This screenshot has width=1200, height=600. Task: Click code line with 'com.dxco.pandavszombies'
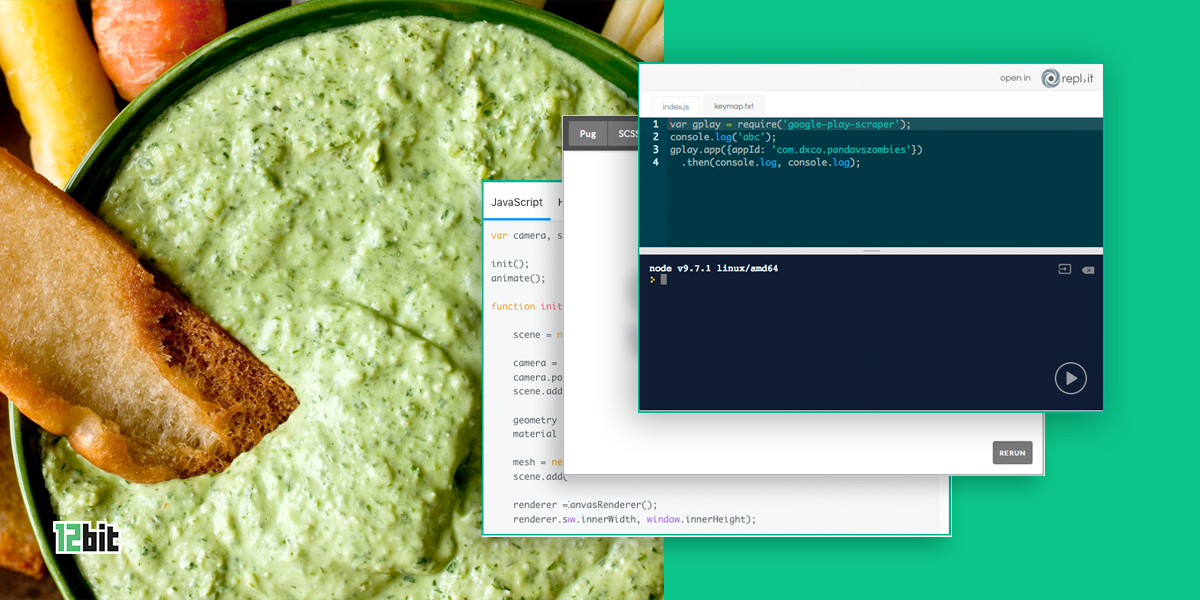click(x=796, y=150)
